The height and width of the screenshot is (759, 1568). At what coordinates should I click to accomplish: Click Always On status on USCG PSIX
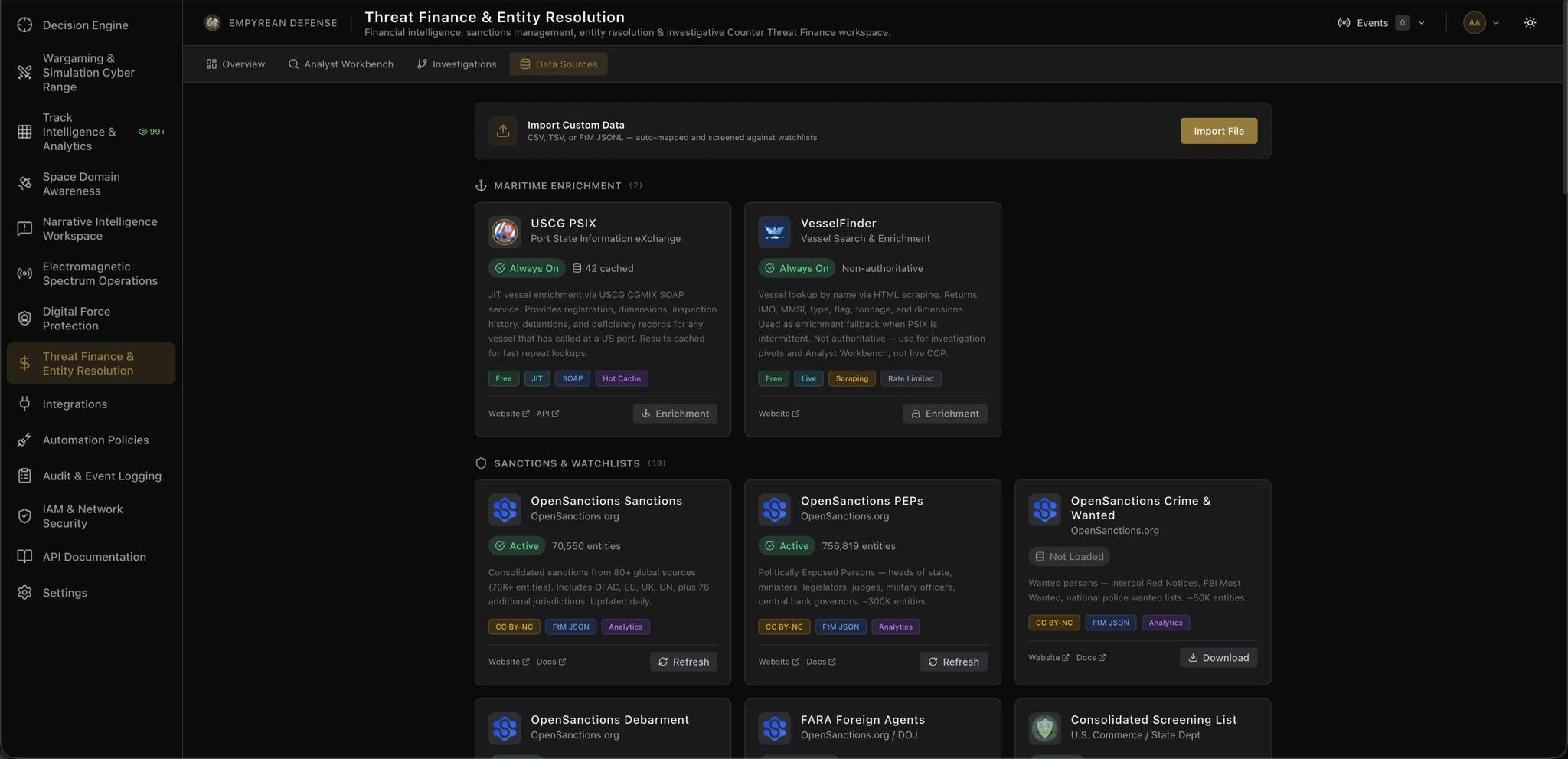pyautogui.click(x=527, y=268)
